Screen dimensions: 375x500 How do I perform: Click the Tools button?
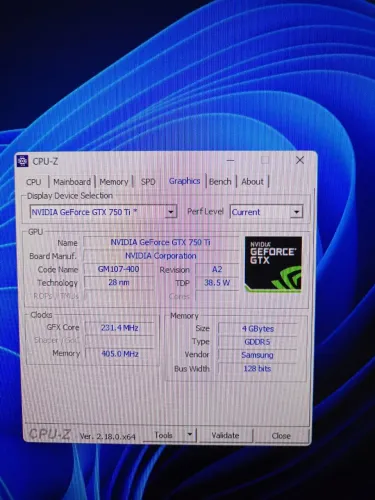click(163, 435)
